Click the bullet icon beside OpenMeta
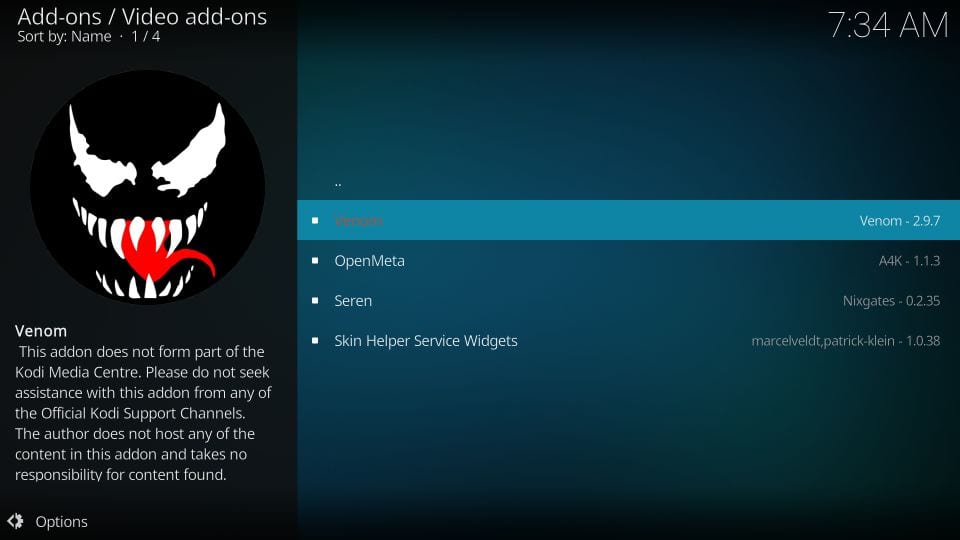 315,260
